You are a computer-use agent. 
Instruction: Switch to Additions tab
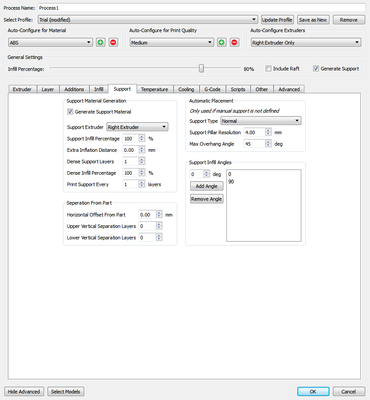(x=74, y=89)
